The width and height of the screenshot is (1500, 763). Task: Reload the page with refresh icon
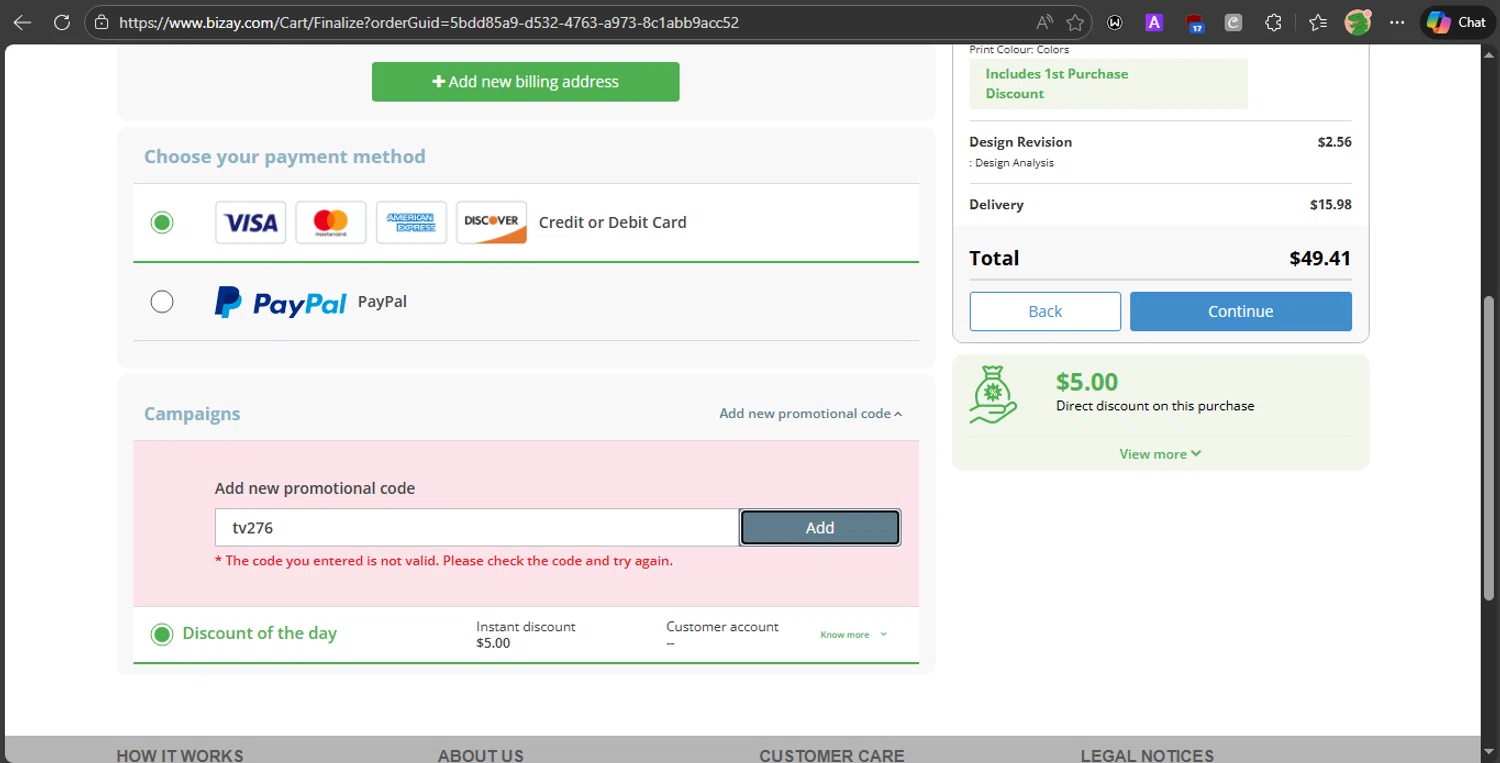[62, 22]
